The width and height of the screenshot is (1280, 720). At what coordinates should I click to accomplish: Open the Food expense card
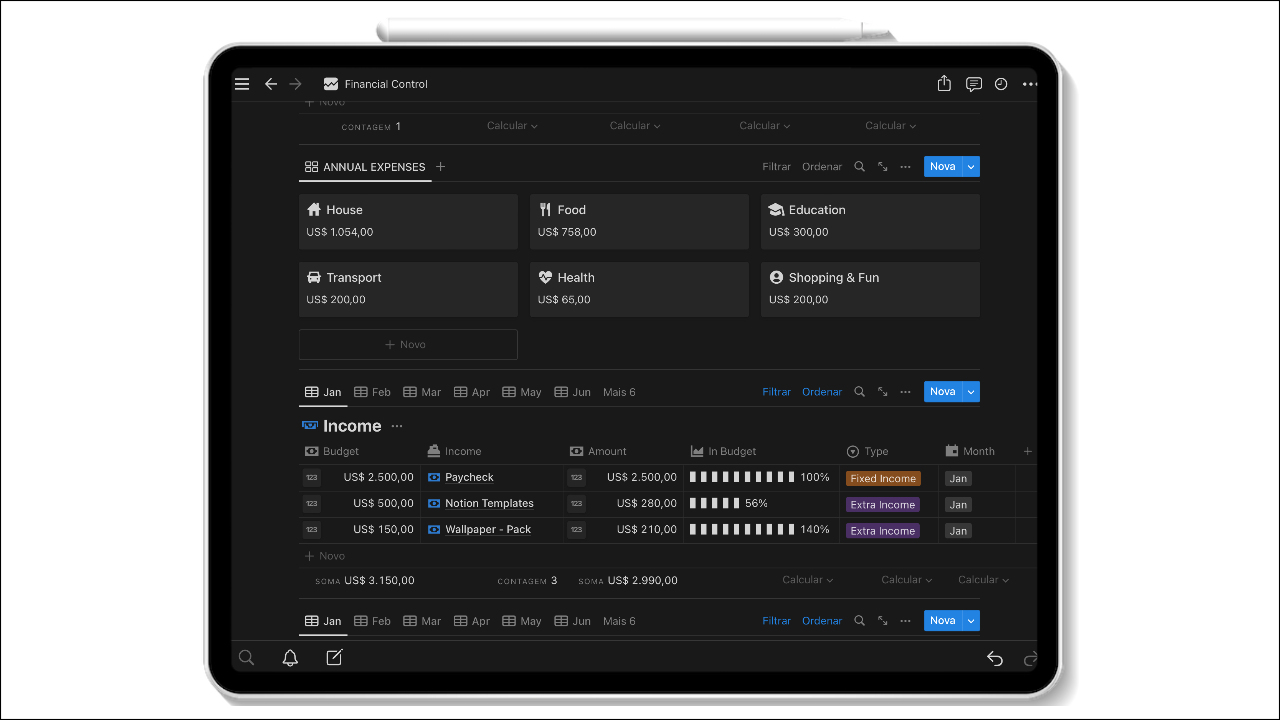tap(639, 221)
